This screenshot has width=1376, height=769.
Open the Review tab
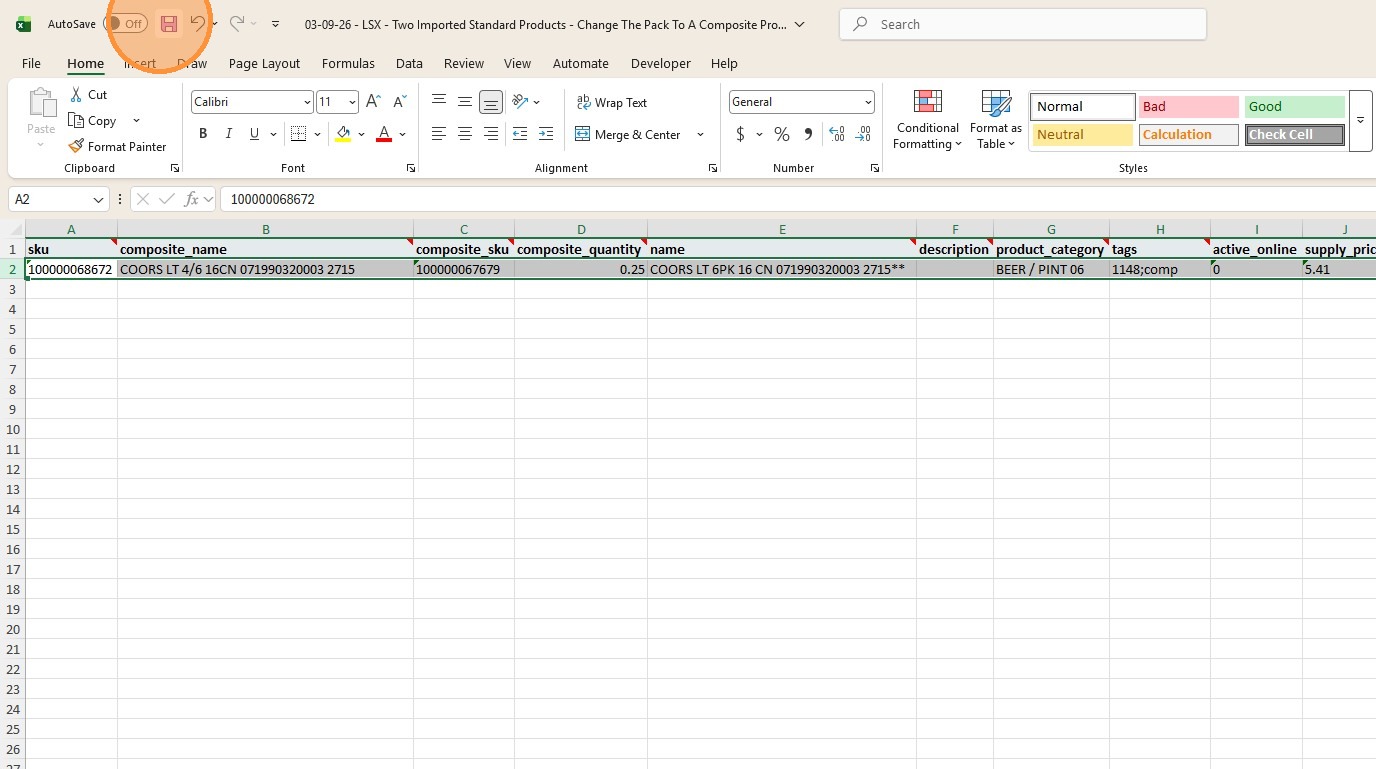tap(464, 63)
